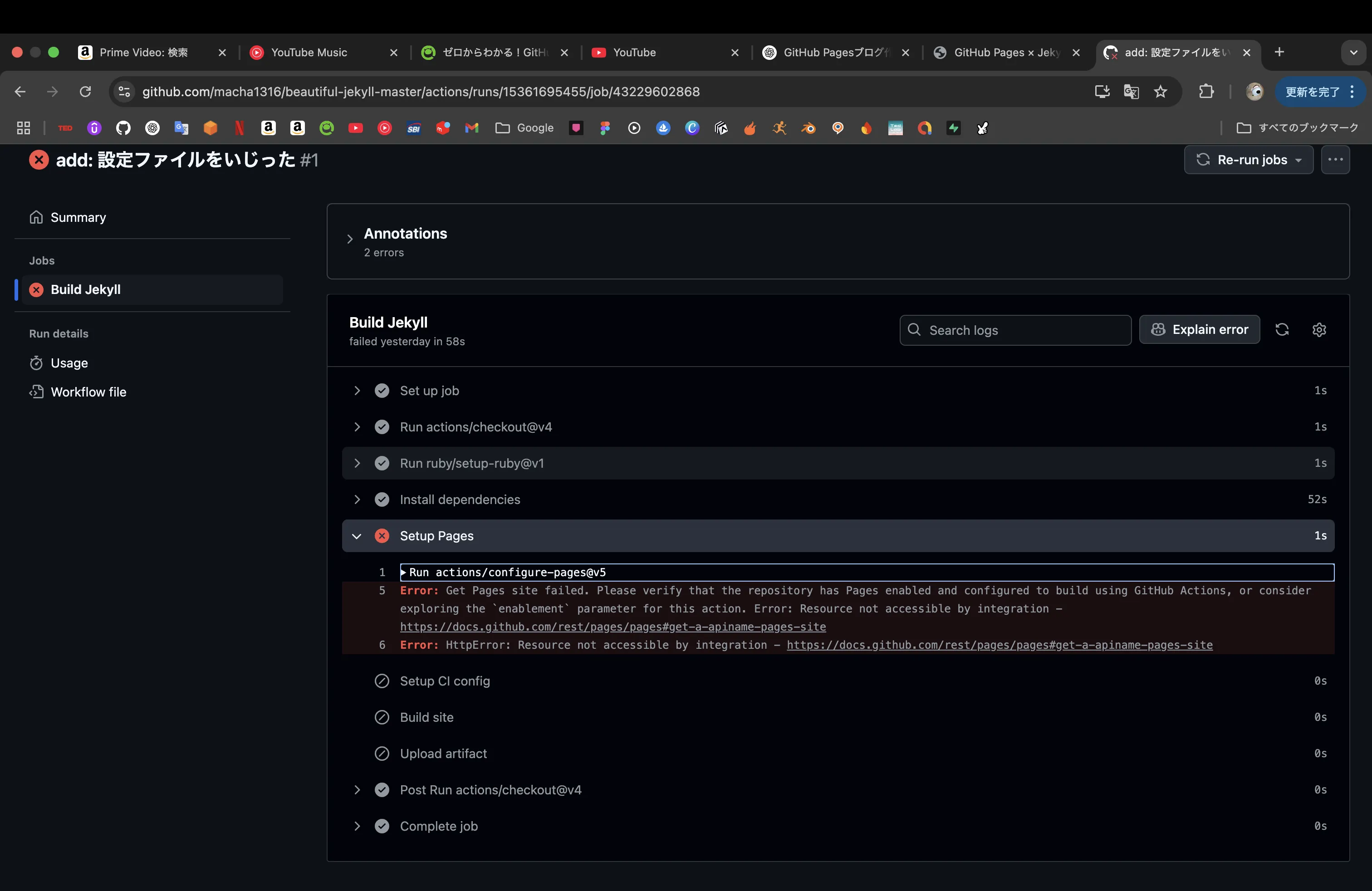Open the Re-run jobs dropdown

(x=1249, y=160)
